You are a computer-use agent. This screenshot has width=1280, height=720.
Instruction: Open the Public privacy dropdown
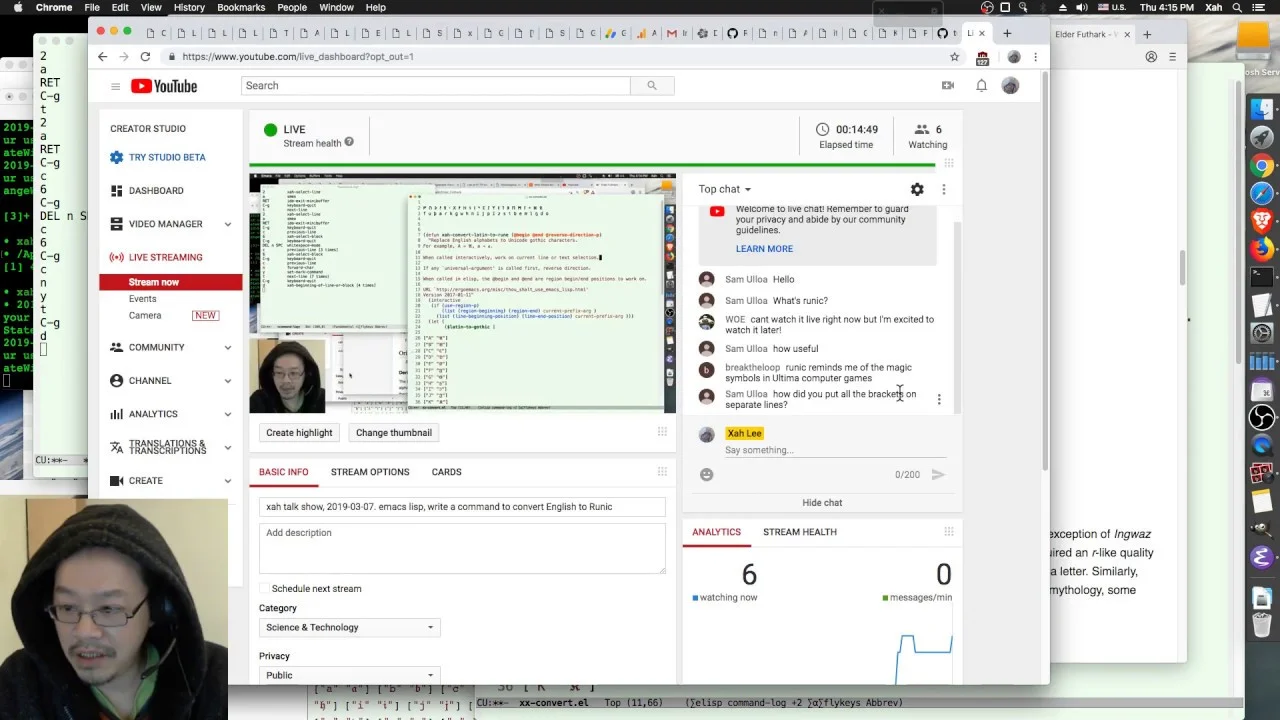click(349, 675)
